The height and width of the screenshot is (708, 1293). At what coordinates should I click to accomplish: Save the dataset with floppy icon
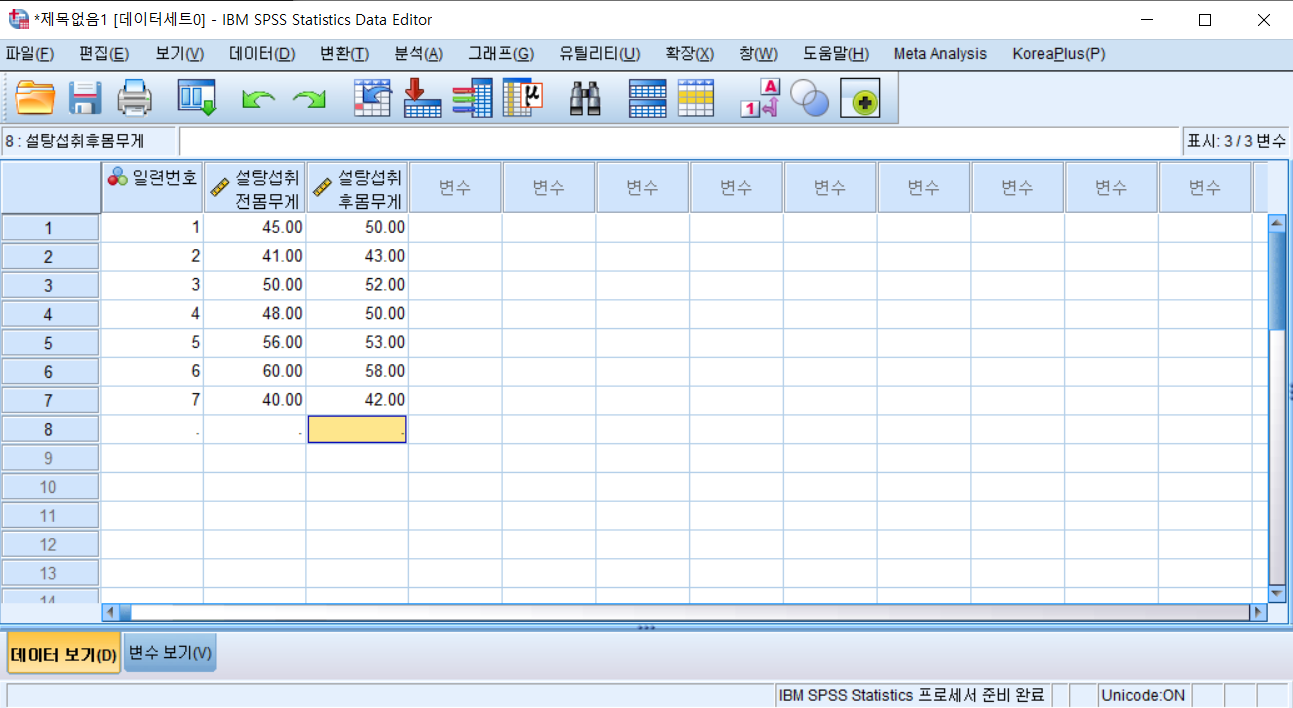click(86, 98)
